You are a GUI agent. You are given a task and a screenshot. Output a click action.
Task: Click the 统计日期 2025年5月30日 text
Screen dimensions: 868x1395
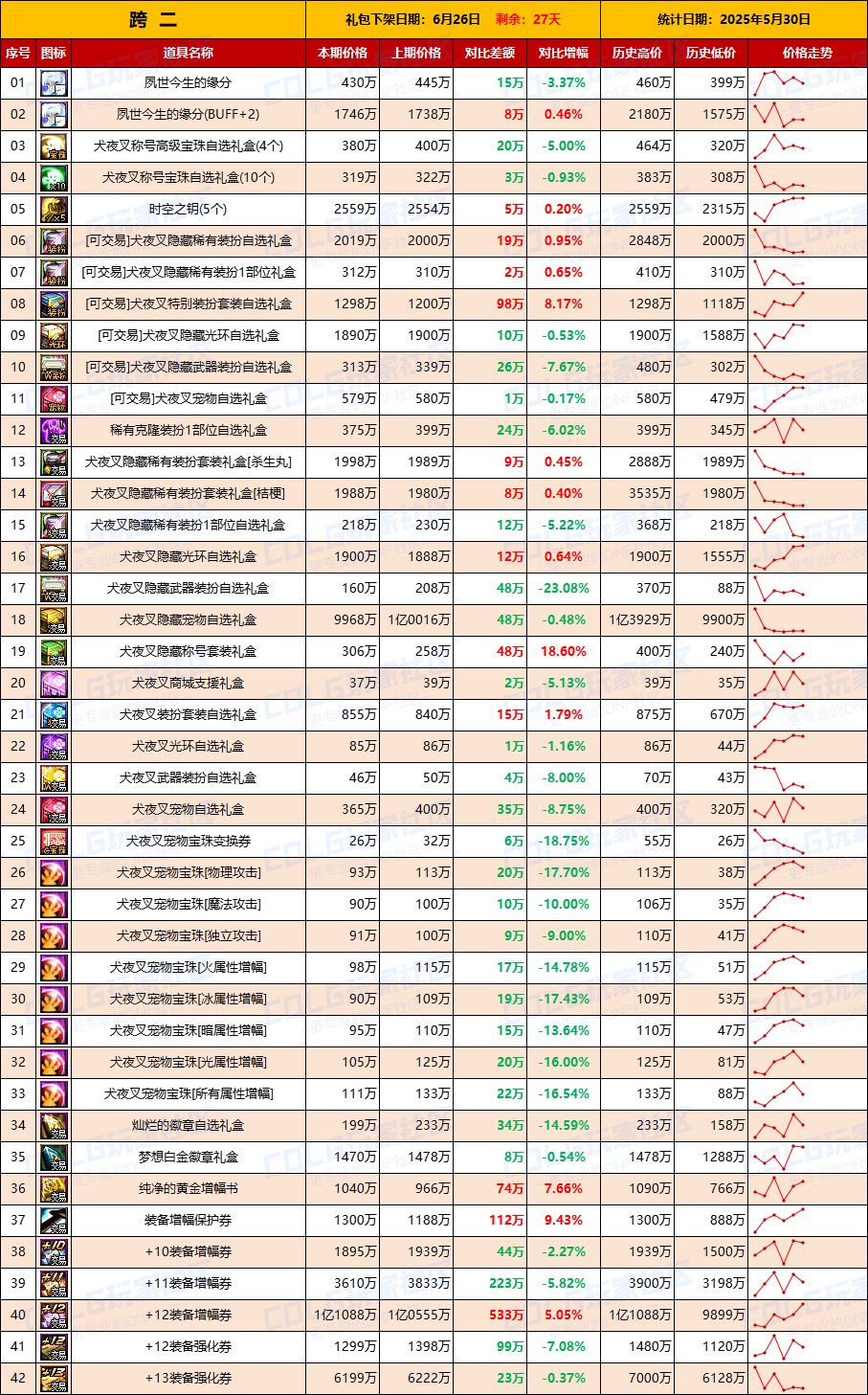click(734, 19)
